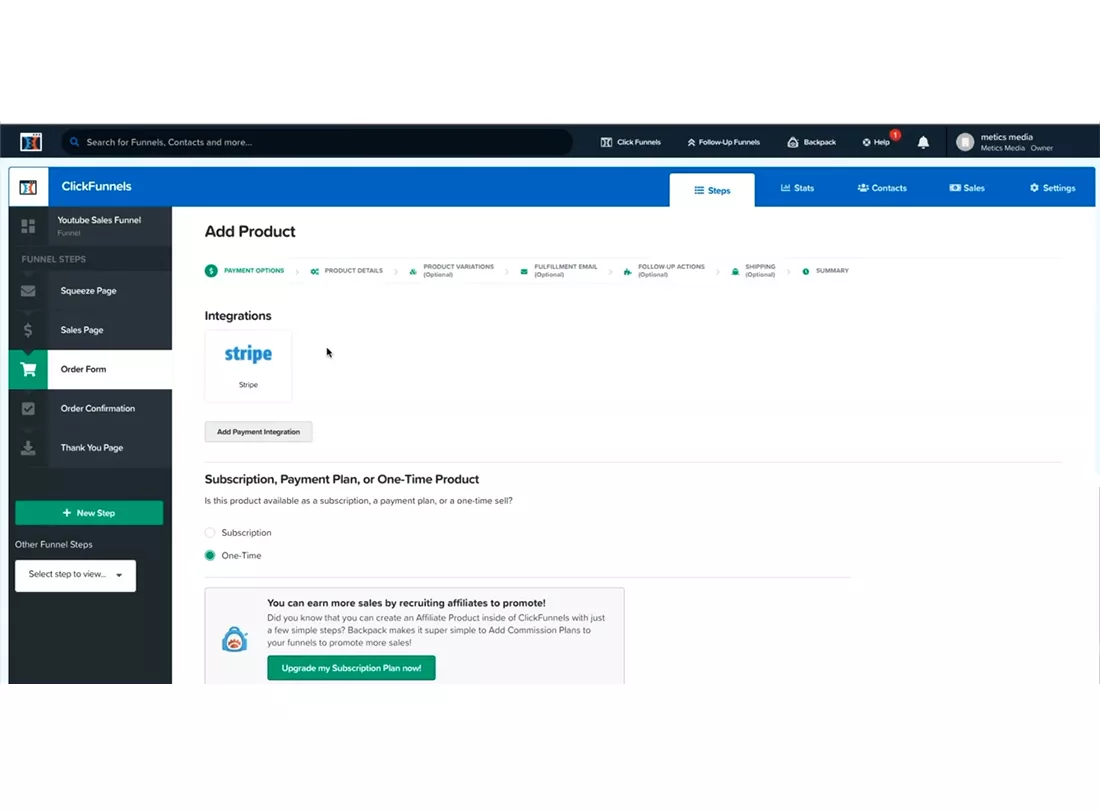Open the Backpack menu
This screenshot has width=1100, height=810.
click(x=812, y=142)
